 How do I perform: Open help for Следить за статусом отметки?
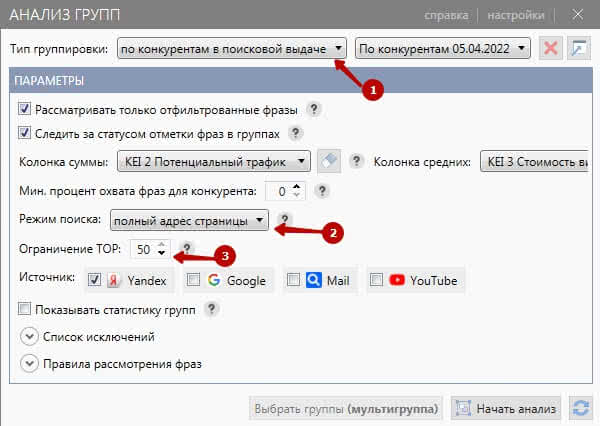295,133
